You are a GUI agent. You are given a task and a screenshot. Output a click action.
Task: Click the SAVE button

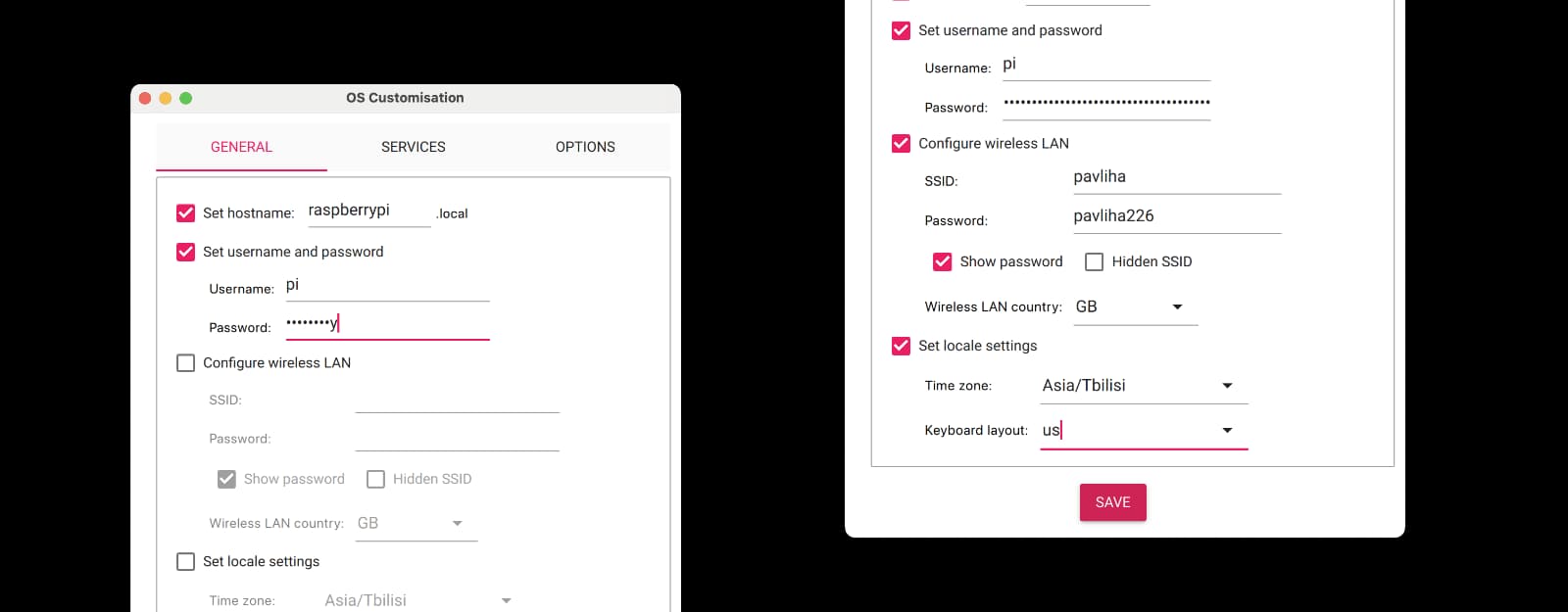click(1112, 502)
